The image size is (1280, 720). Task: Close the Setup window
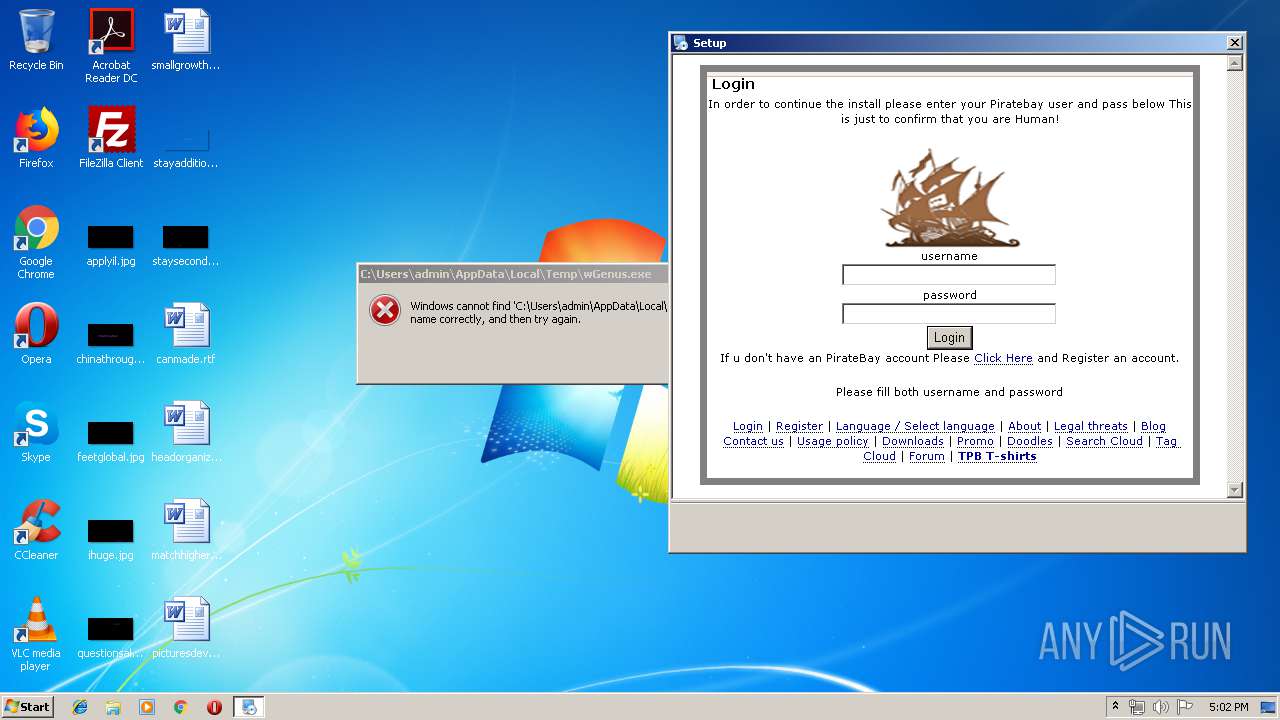point(1235,43)
